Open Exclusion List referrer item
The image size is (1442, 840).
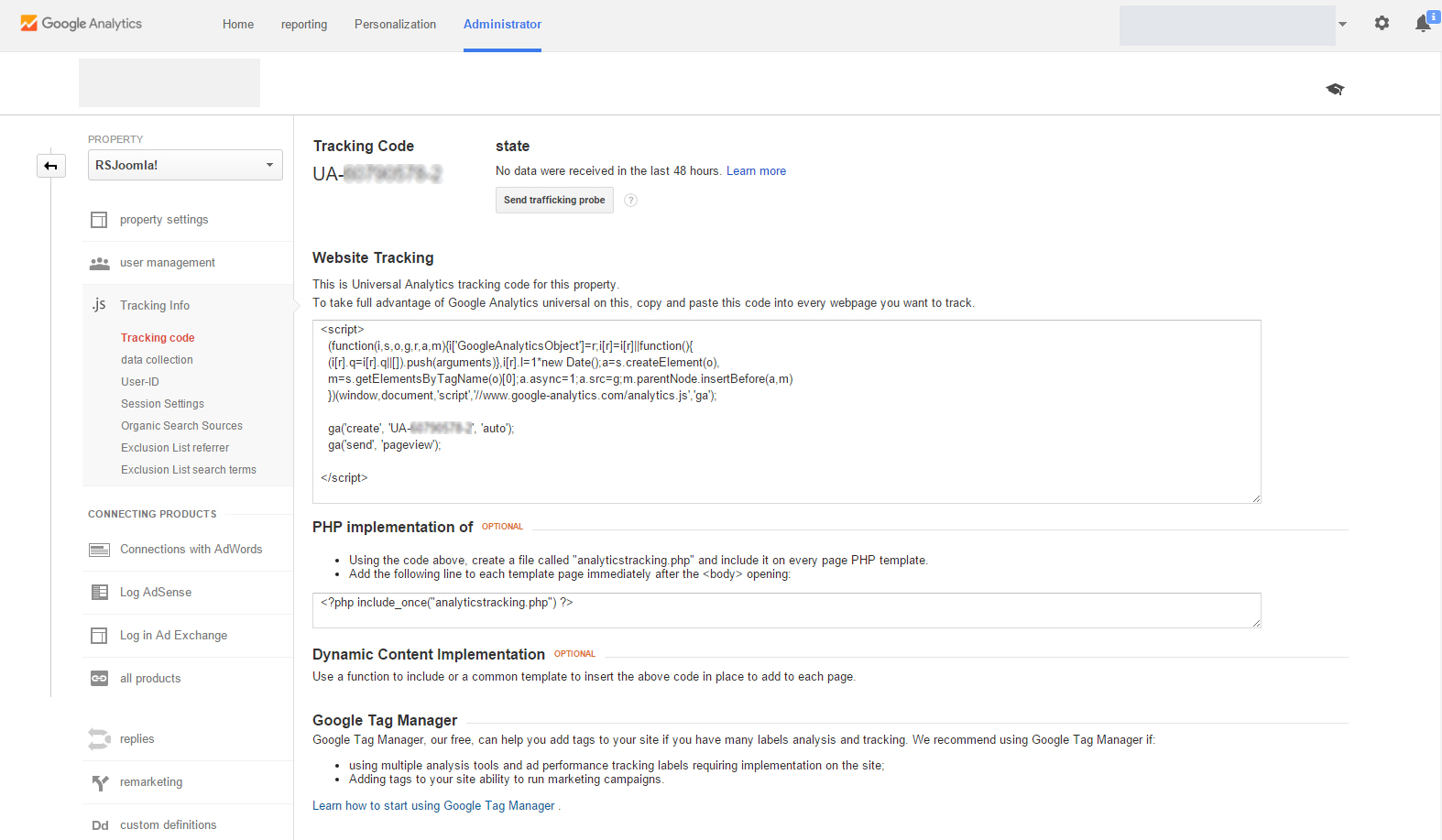click(175, 448)
